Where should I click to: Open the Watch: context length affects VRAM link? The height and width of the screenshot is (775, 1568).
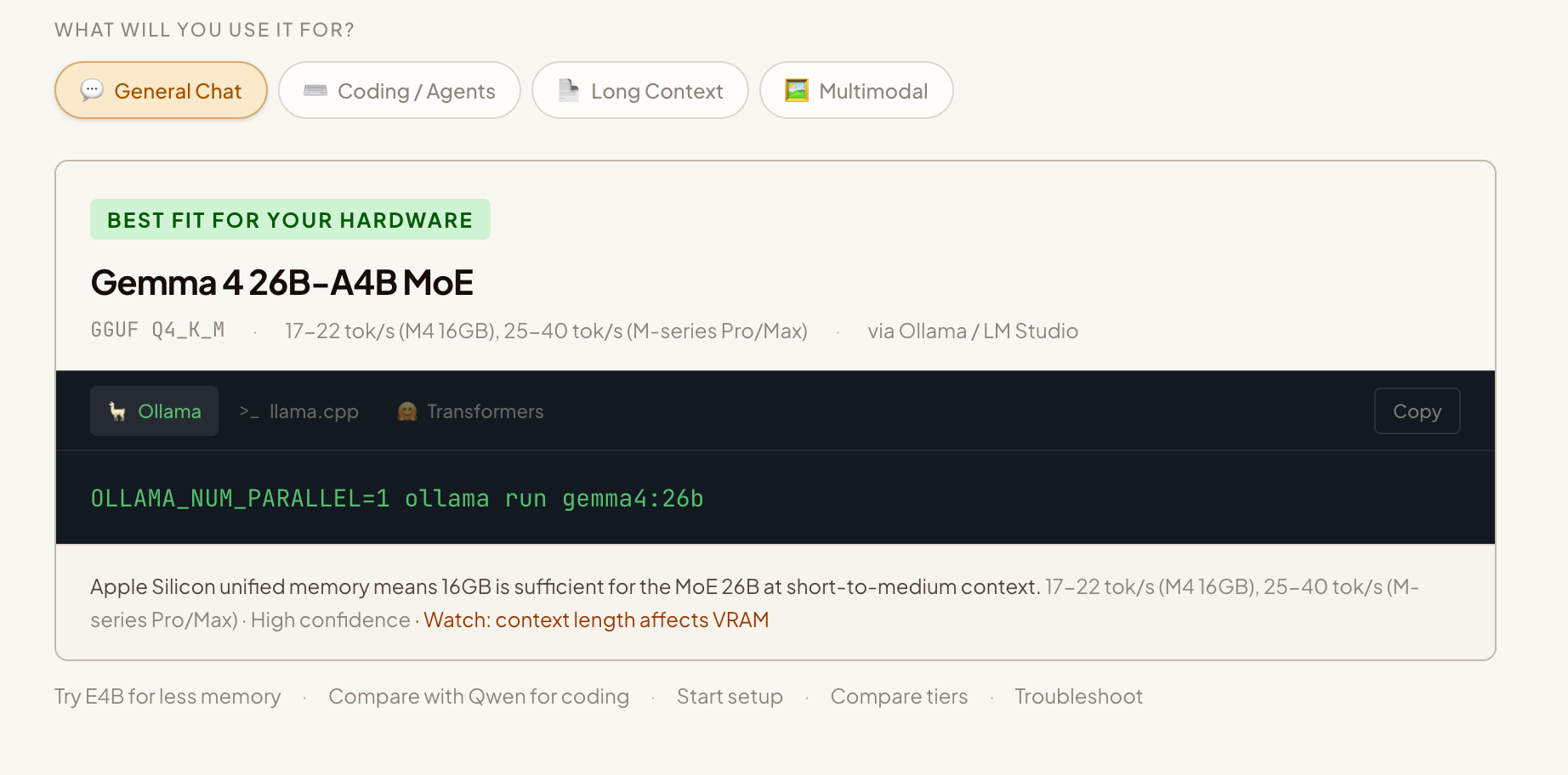point(595,619)
